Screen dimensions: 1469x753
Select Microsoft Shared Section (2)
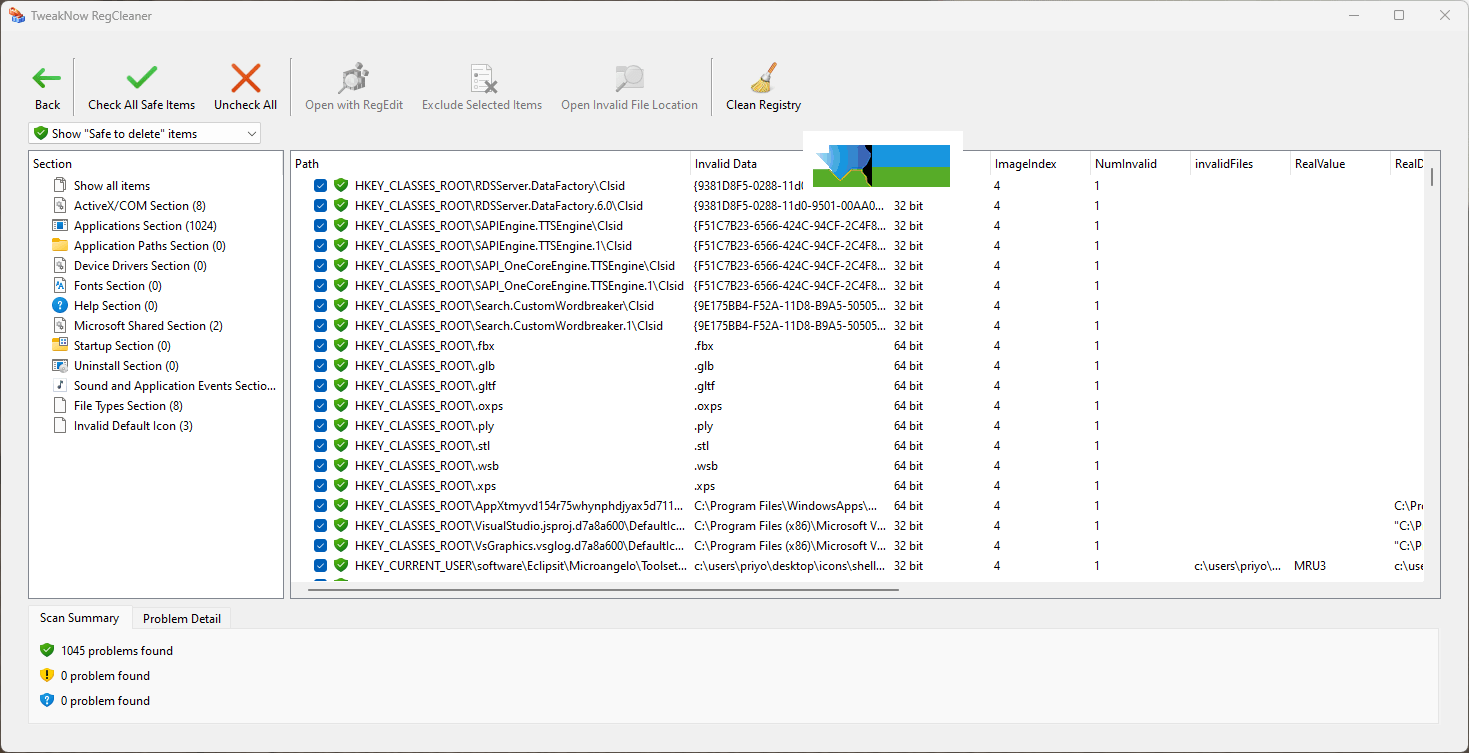coord(147,325)
